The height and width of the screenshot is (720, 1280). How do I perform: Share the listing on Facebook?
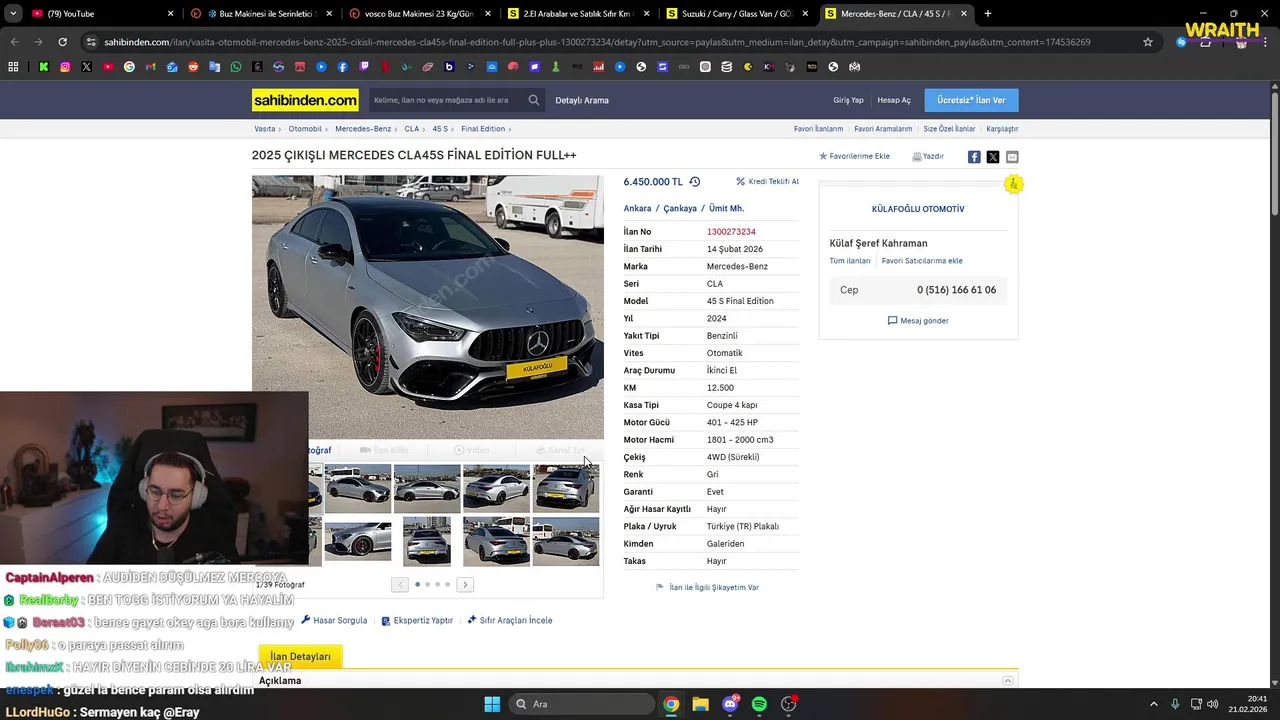(974, 157)
